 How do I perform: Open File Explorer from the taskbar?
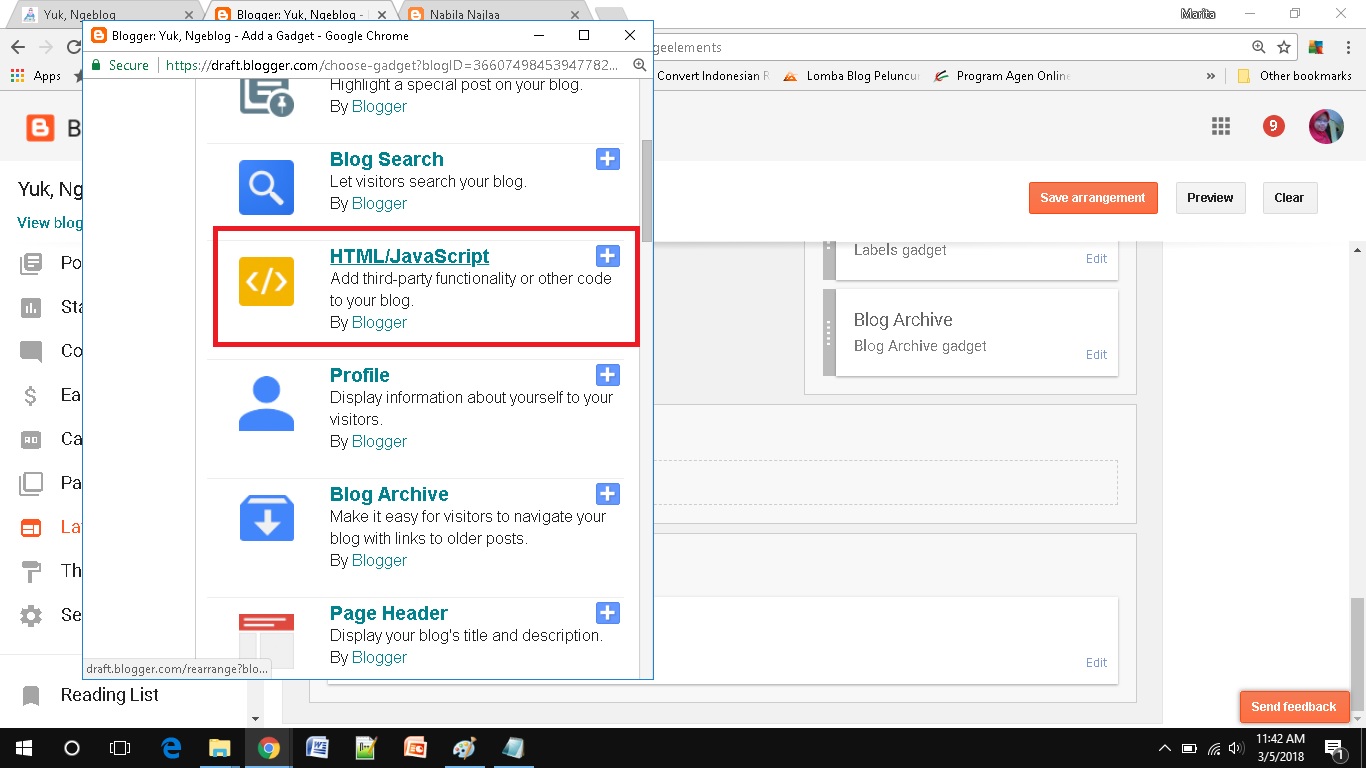pyautogui.click(x=219, y=748)
